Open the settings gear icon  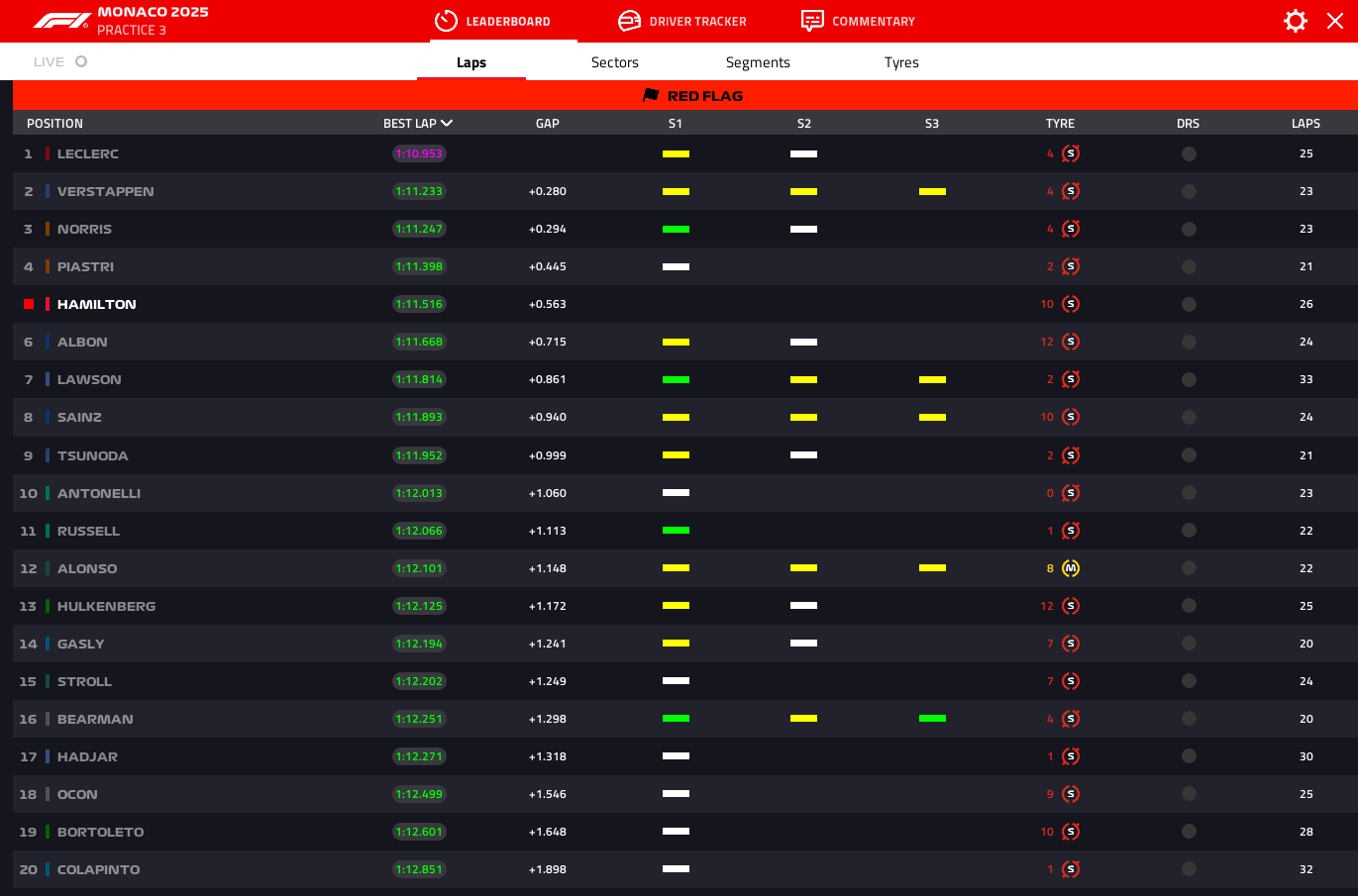tap(1295, 21)
